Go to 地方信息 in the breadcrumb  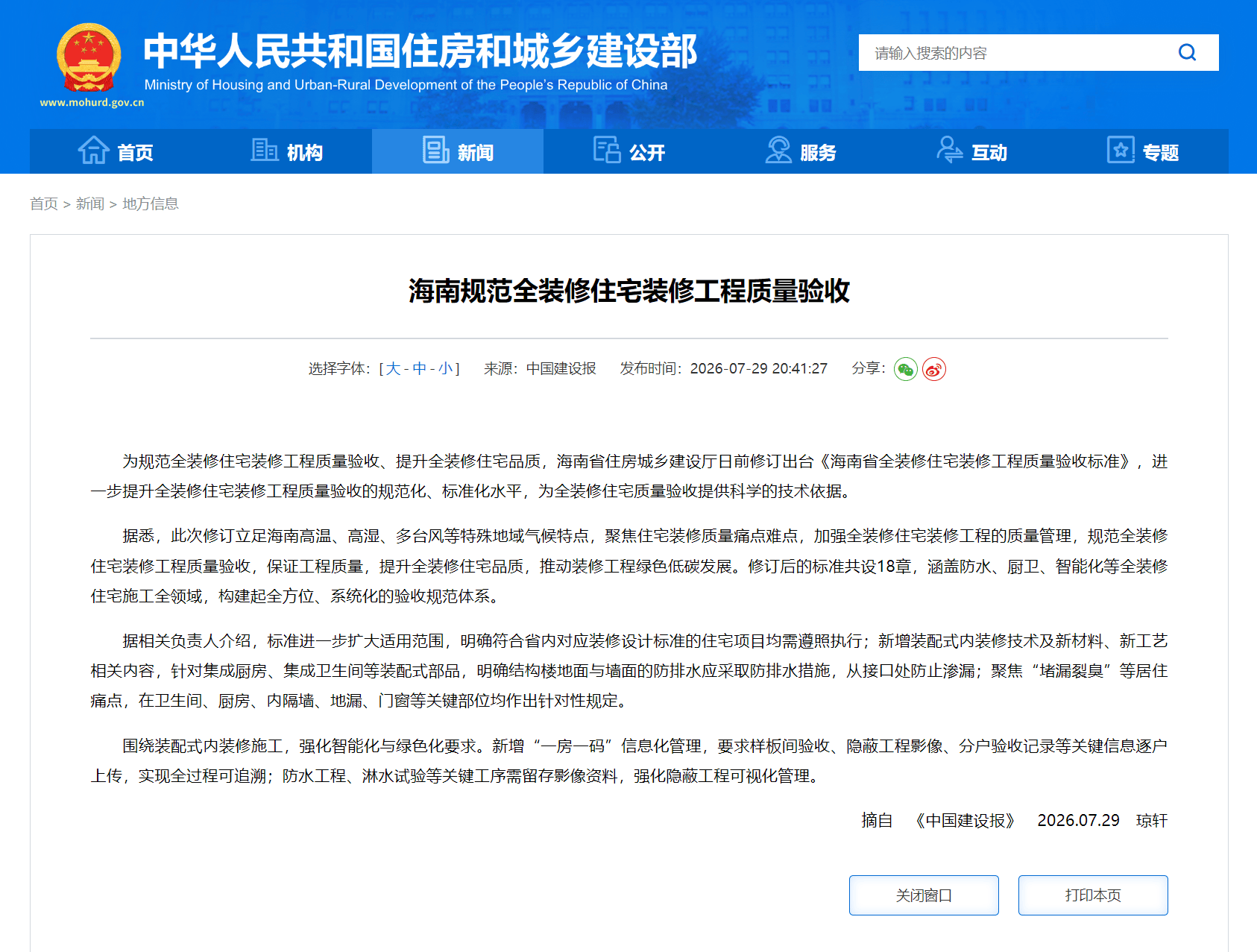pos(151,204)
